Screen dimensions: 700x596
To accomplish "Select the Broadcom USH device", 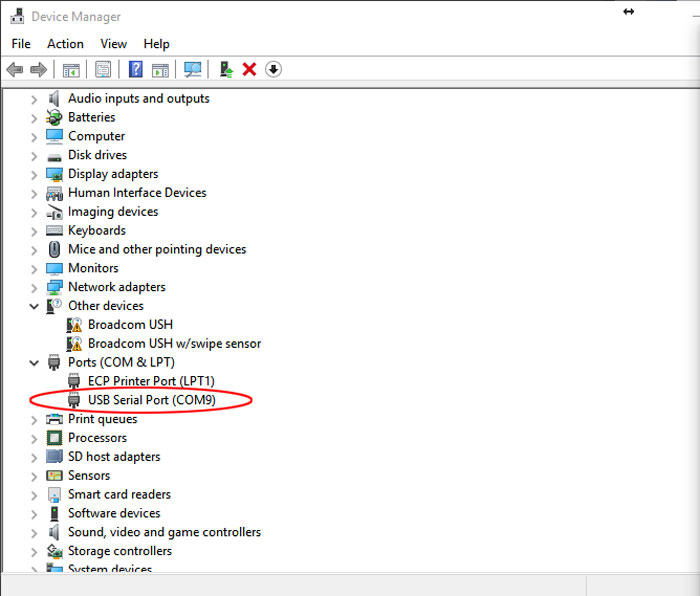I will 130,325.
